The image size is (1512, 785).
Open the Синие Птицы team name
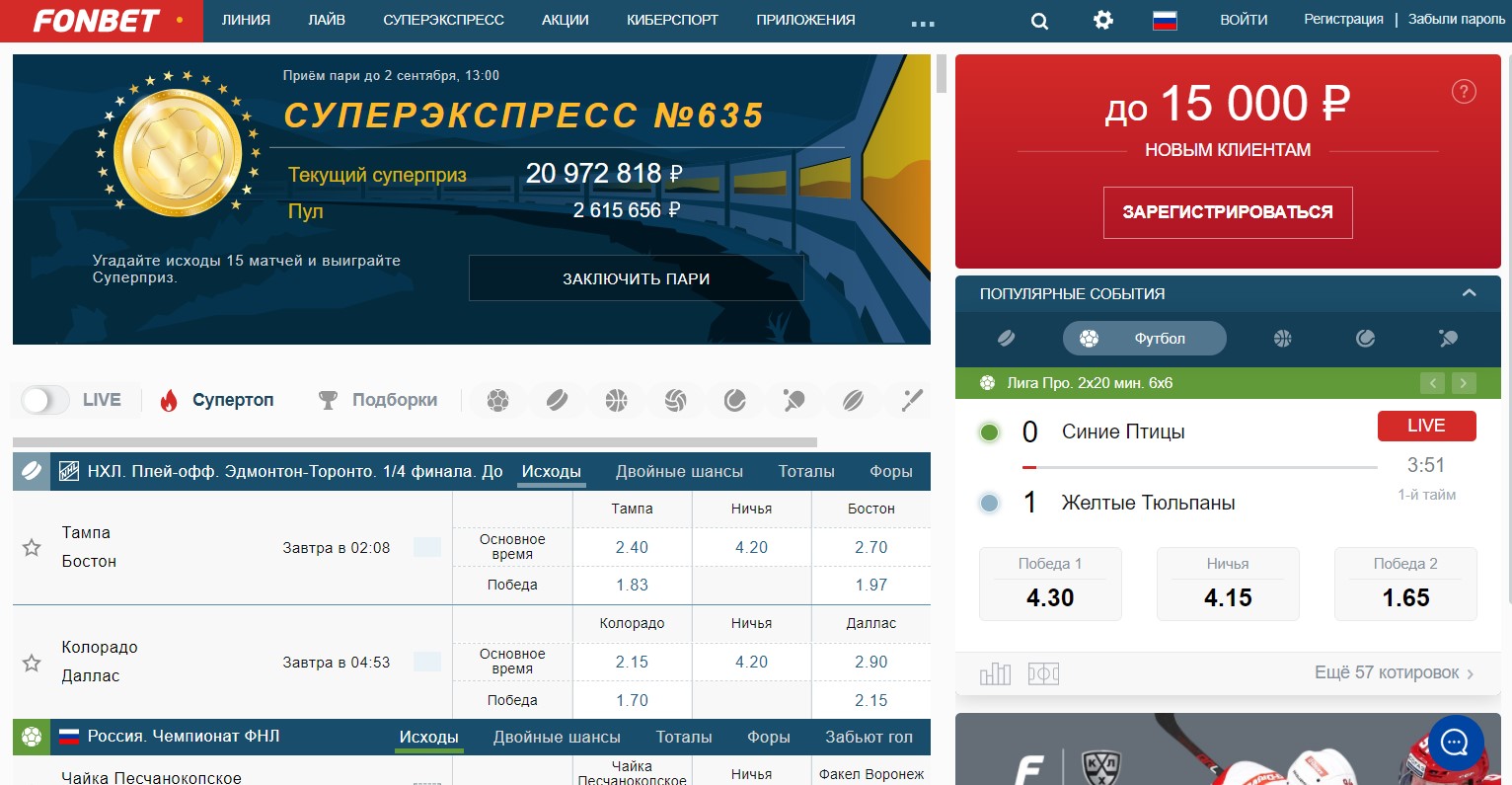pos(1123,432)
